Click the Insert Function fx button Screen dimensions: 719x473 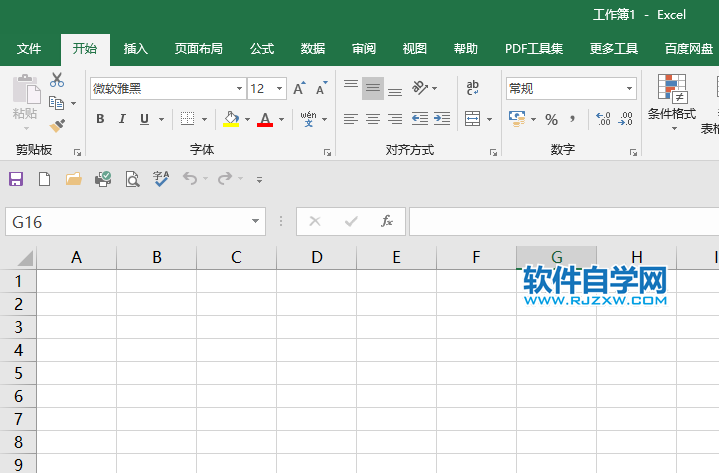pos(387,221)
